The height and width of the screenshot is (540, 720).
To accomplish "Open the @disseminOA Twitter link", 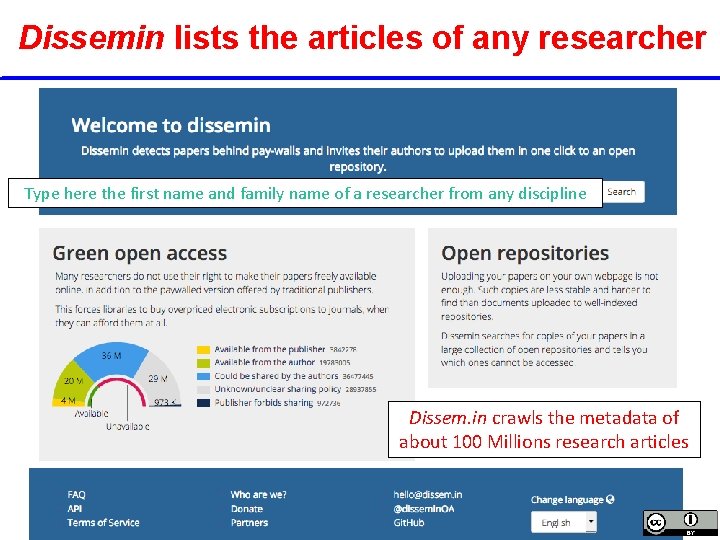I will pyautogui.click(x=424, y=509).
